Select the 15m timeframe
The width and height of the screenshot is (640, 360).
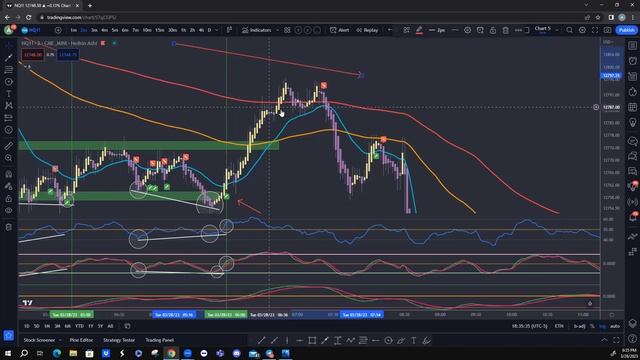point(160,30)
